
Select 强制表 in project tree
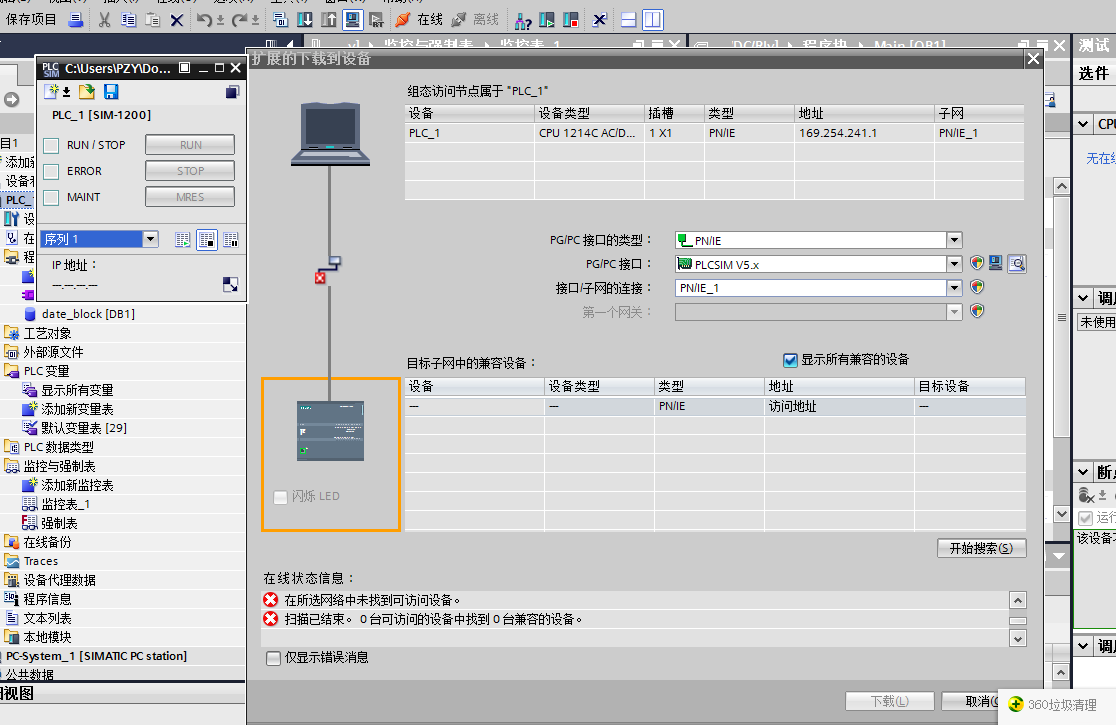59,524
